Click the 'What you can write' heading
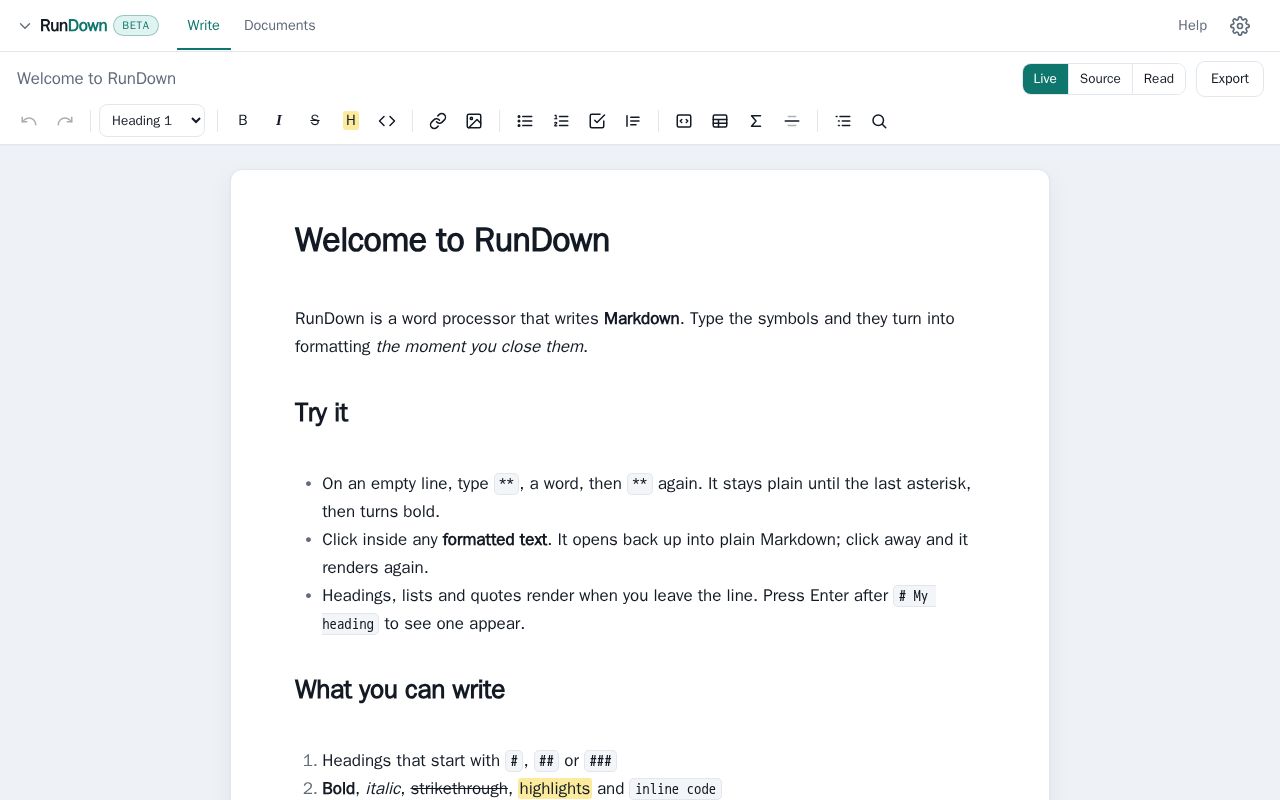Image resolution: width=1280 pixels, height=800 pixels. [400, 690]
